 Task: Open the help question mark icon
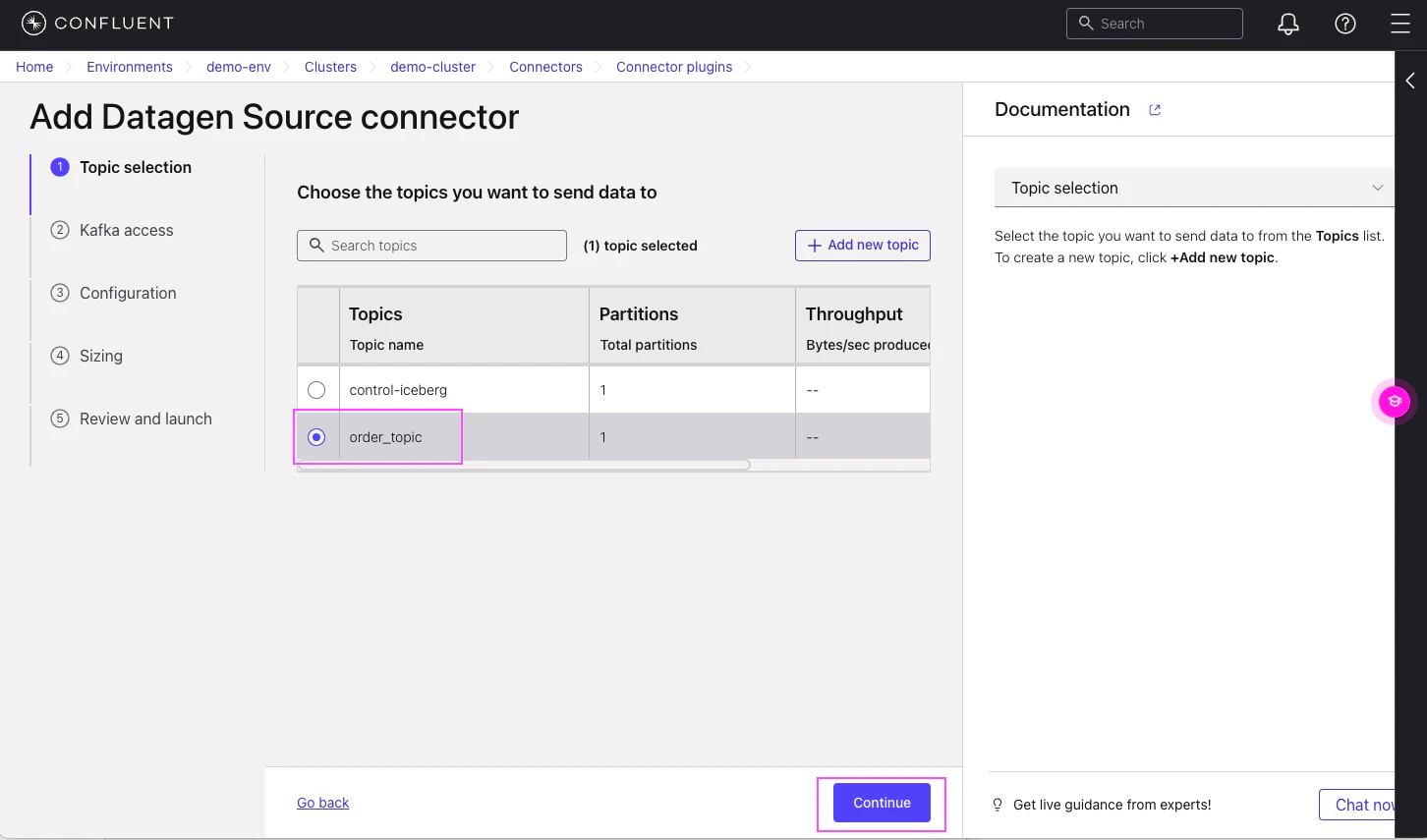pyautogui.click(x=1345, y=24)
